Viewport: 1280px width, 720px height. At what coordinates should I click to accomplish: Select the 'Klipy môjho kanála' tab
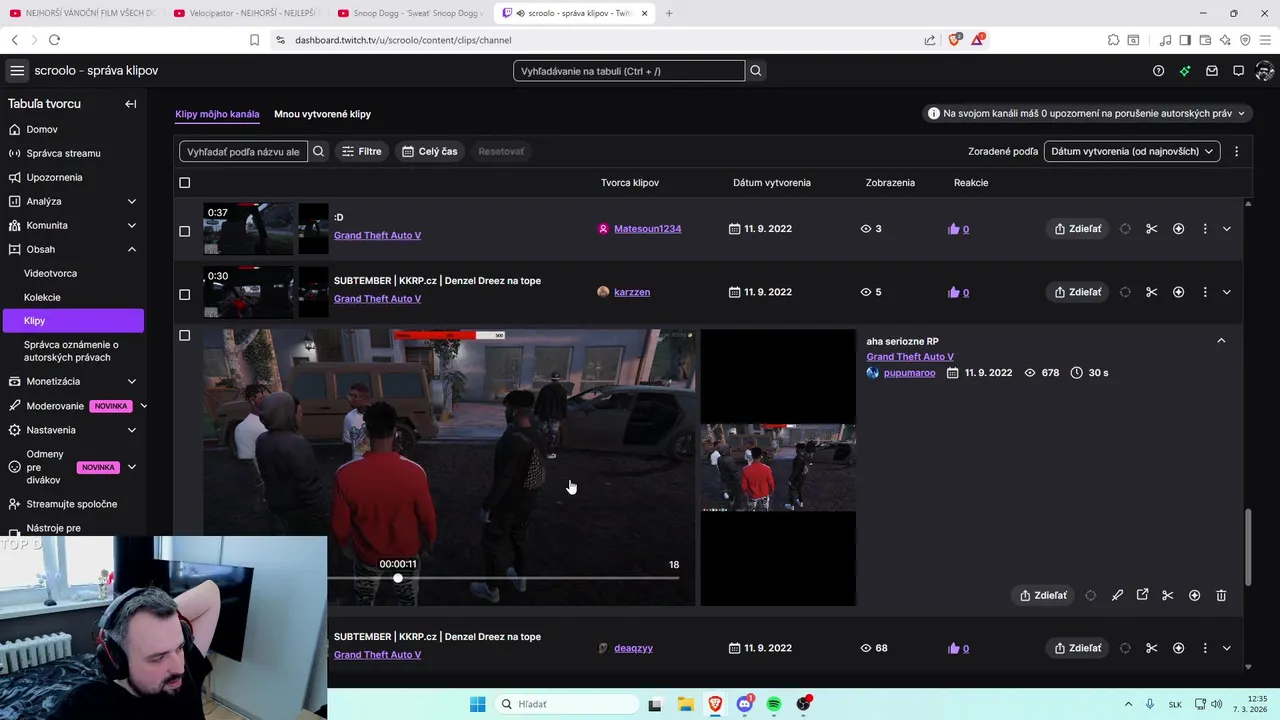click(217, 114)
